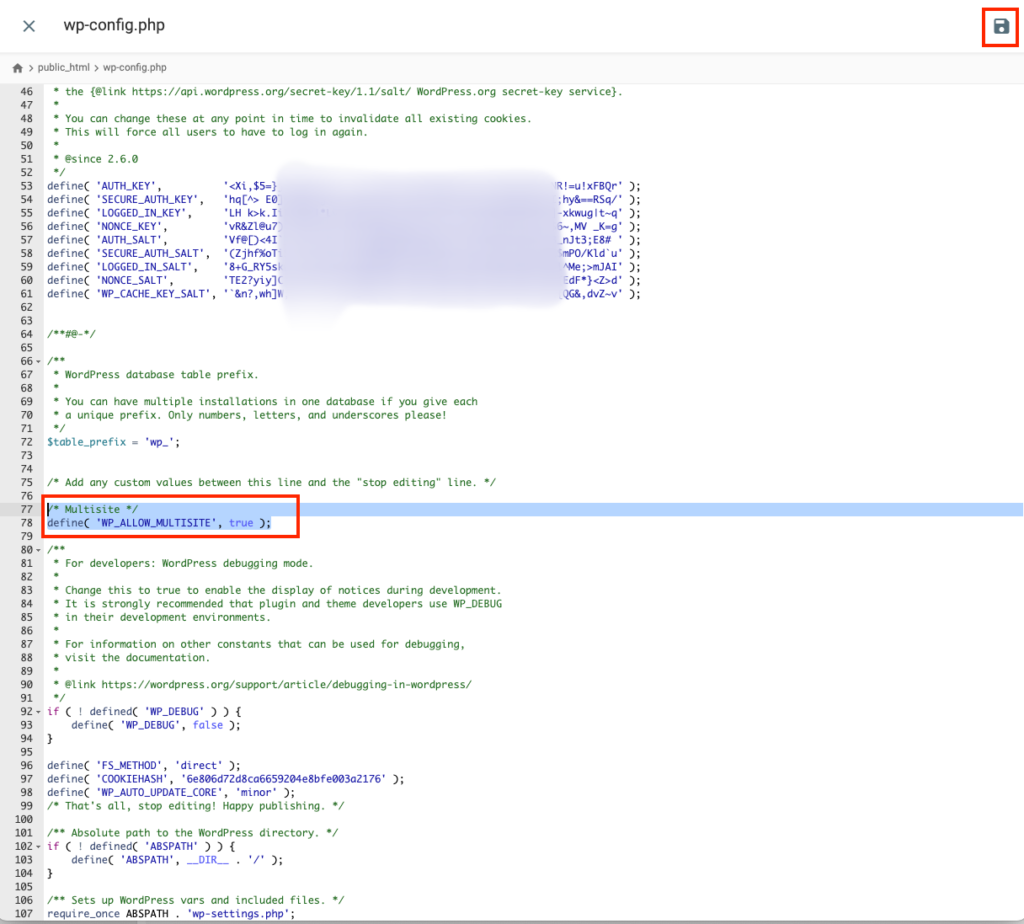Click the NONCE_KEY define line
Image resolution: width=1024 pixels, height=924 pixels.
click(x=344, y=227)
